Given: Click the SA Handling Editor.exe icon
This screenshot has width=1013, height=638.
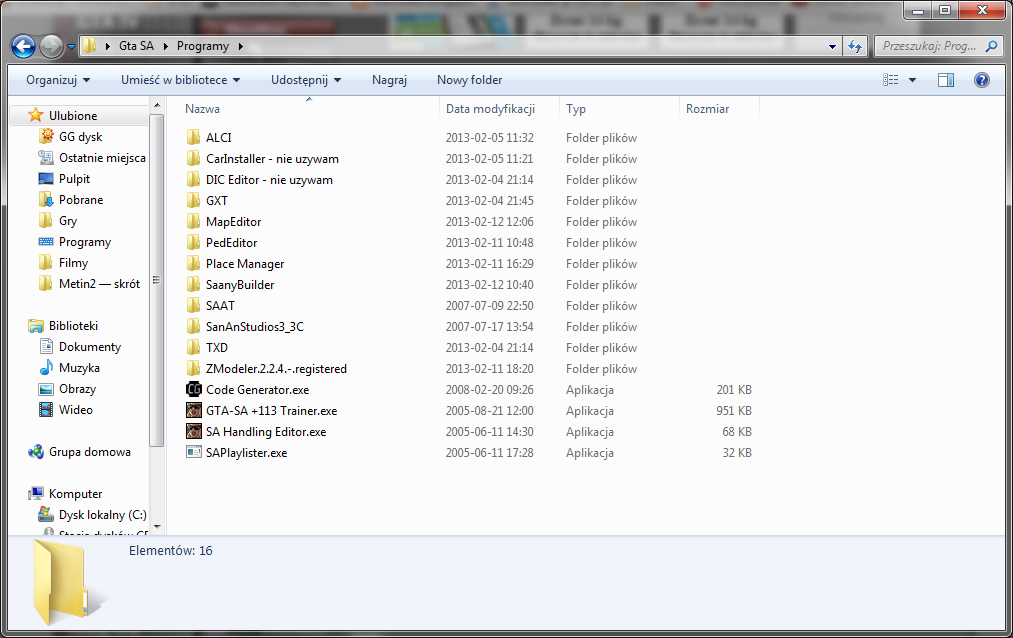Looking at the screenshot, I should point(194,432).
